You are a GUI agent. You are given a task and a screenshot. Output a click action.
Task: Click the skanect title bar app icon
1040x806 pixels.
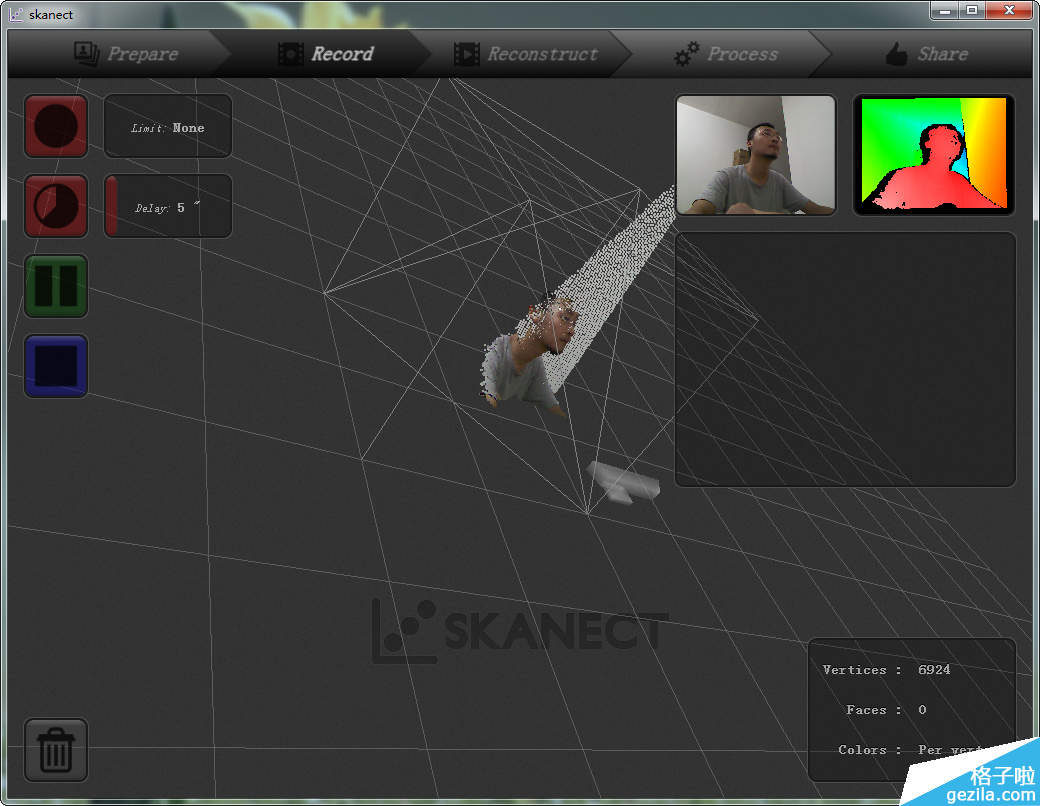tap(16, 14)
